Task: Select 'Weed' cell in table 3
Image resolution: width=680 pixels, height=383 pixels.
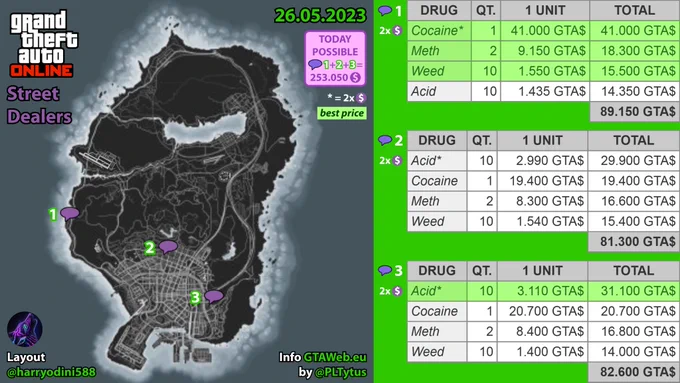Action: click(x=437, y=352)
